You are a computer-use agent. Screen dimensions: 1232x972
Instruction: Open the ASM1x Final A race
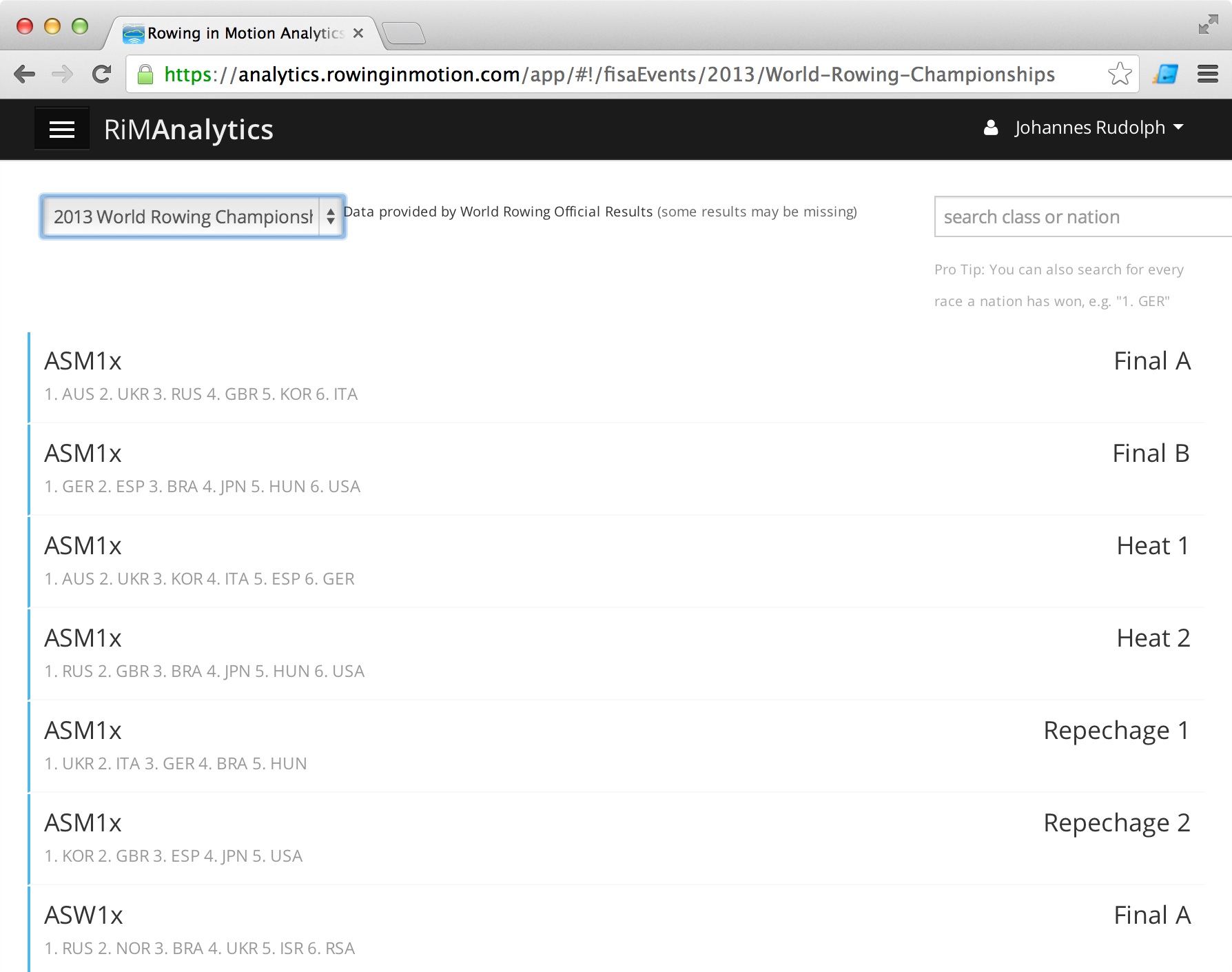click(617, 377)
